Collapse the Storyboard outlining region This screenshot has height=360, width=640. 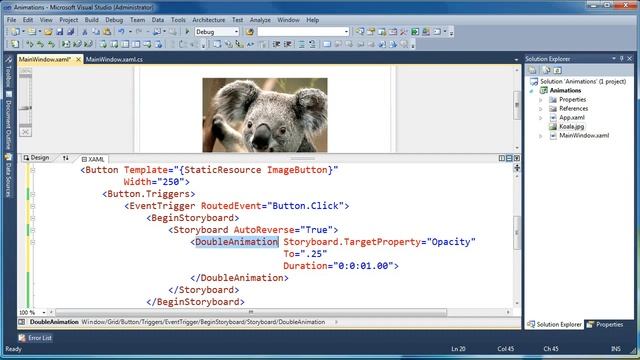pos(33,230)
